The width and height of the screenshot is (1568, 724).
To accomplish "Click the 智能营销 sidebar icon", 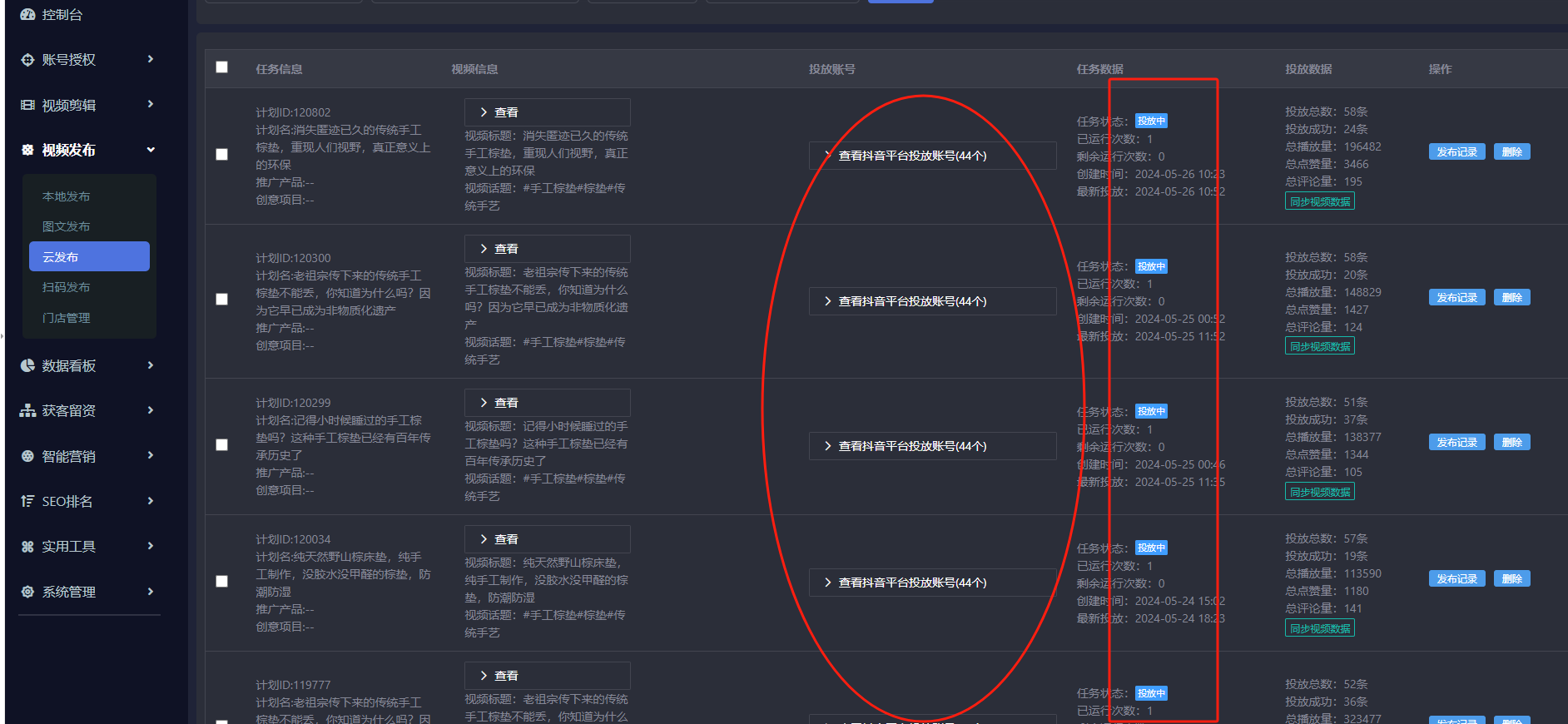I will pos(27,456).
